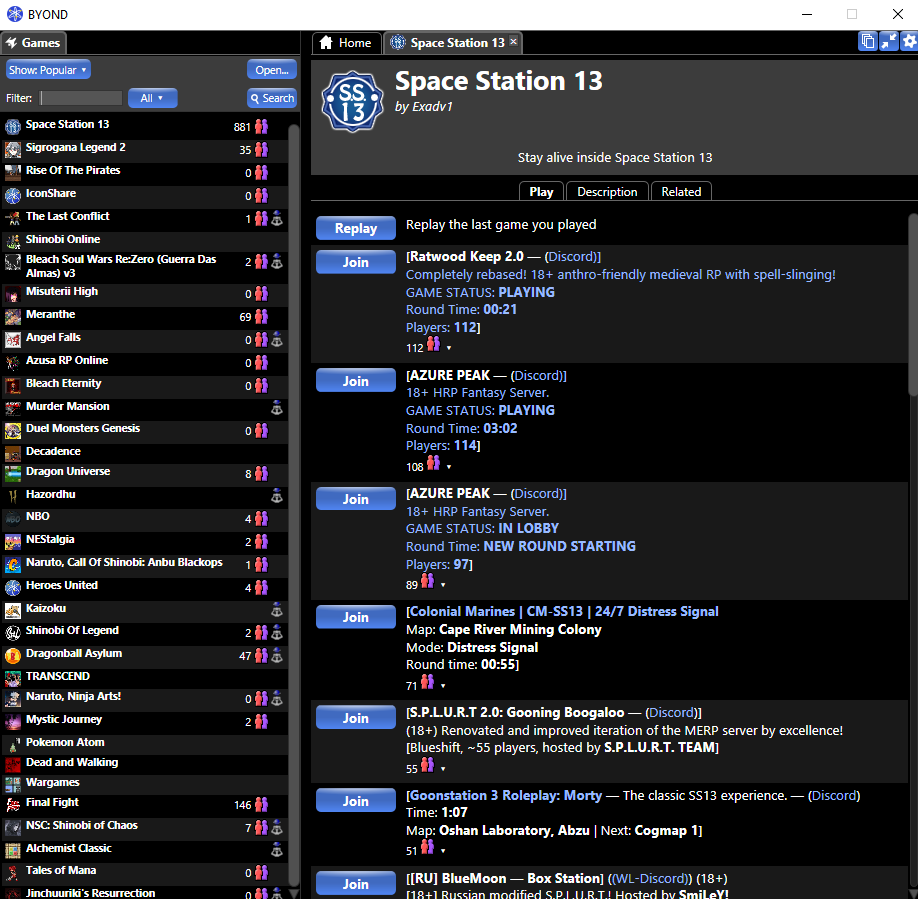
Task: Click the pop-out windows icon in the top right
Action: [x=868, y=42]
